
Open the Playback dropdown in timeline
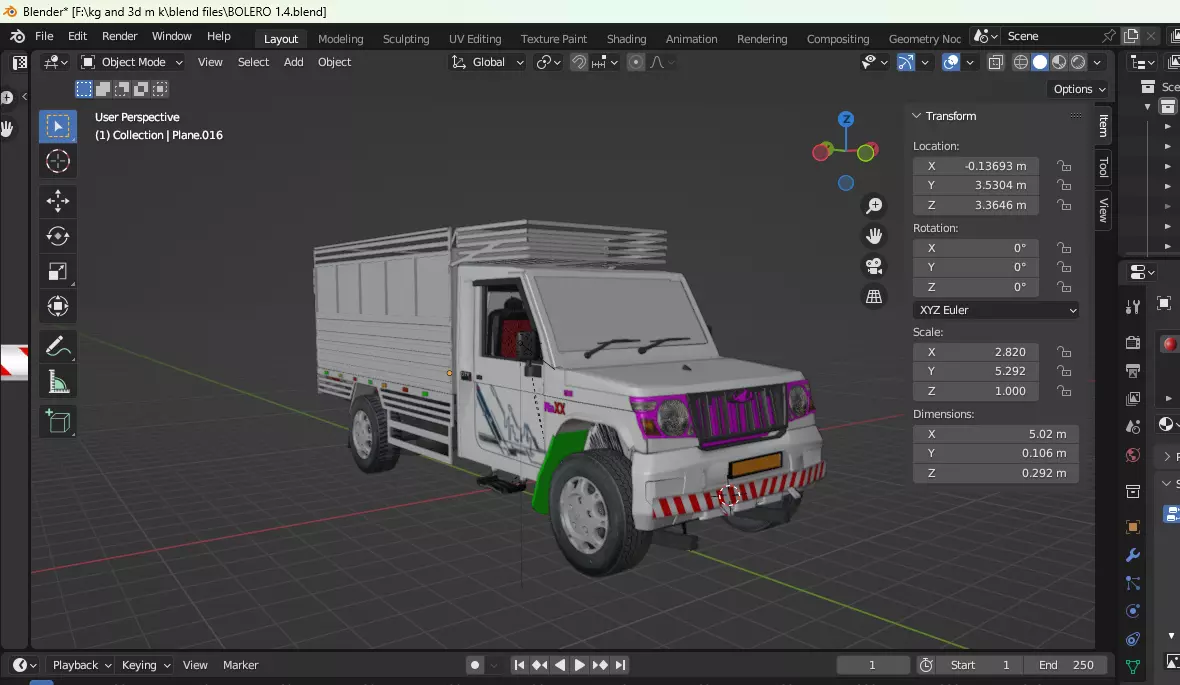(81, 665)
